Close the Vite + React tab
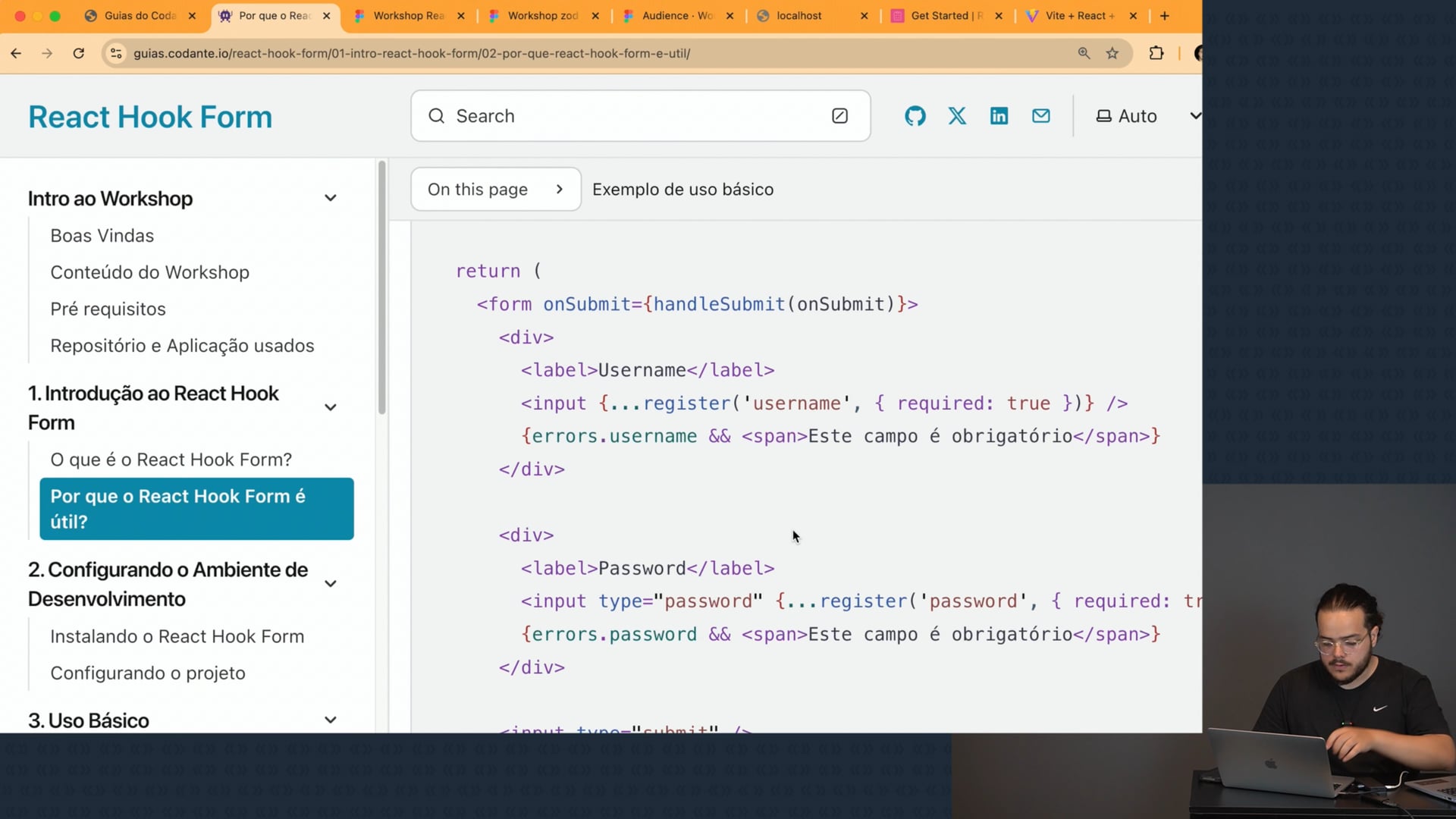Viewport: 1456px width, 819px height. (x=1133, y=16)
